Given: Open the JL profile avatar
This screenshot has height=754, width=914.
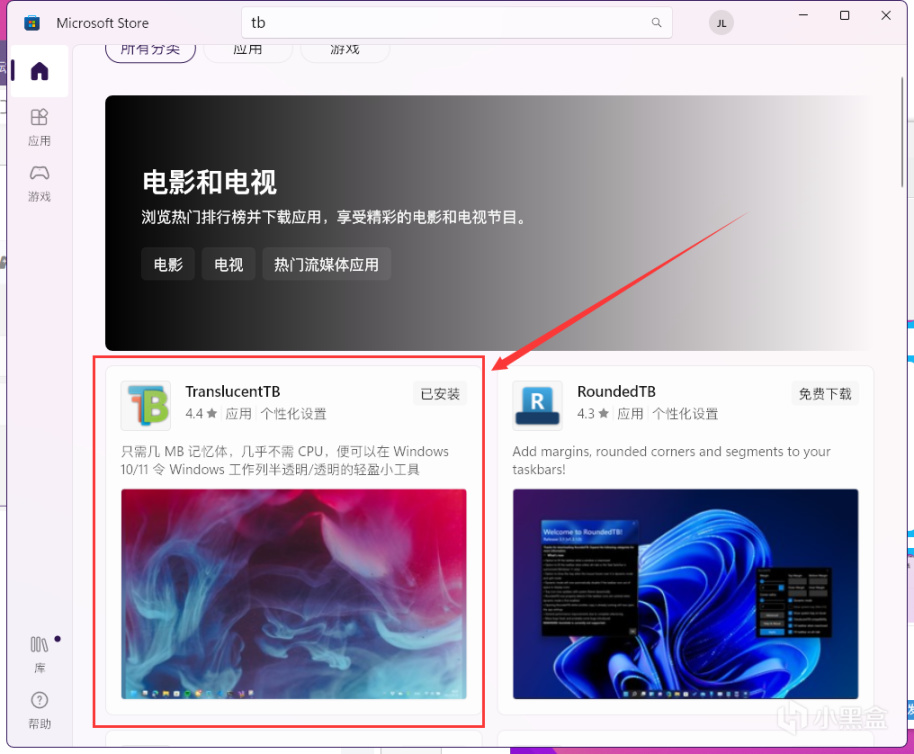Looking at the screenshot, I should click(x=721, y=23).
